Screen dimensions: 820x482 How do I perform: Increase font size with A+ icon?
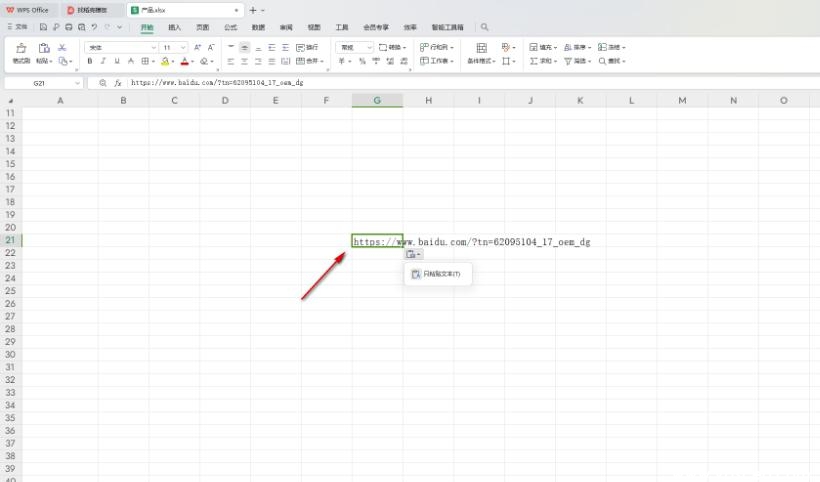click(x=198, y=48)
